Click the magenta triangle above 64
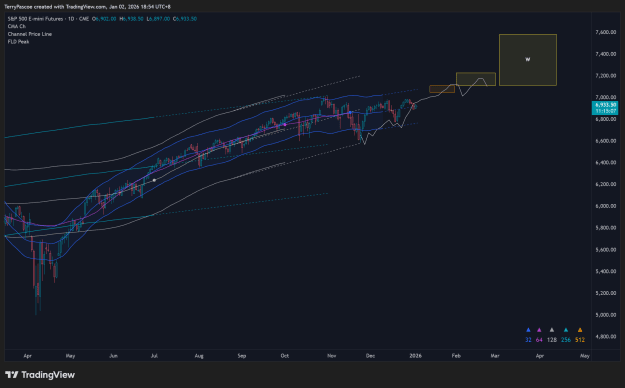The width and height of the screenshot is (625, 388). pos(539,330)
